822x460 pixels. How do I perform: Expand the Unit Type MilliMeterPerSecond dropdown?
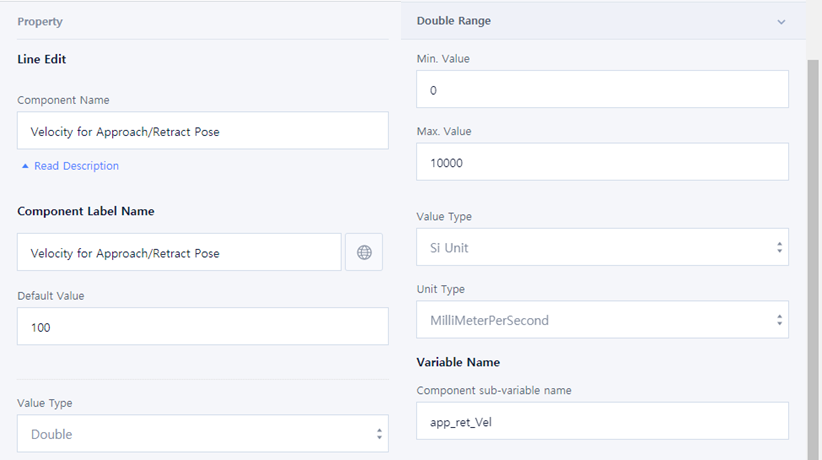point(602,320)
